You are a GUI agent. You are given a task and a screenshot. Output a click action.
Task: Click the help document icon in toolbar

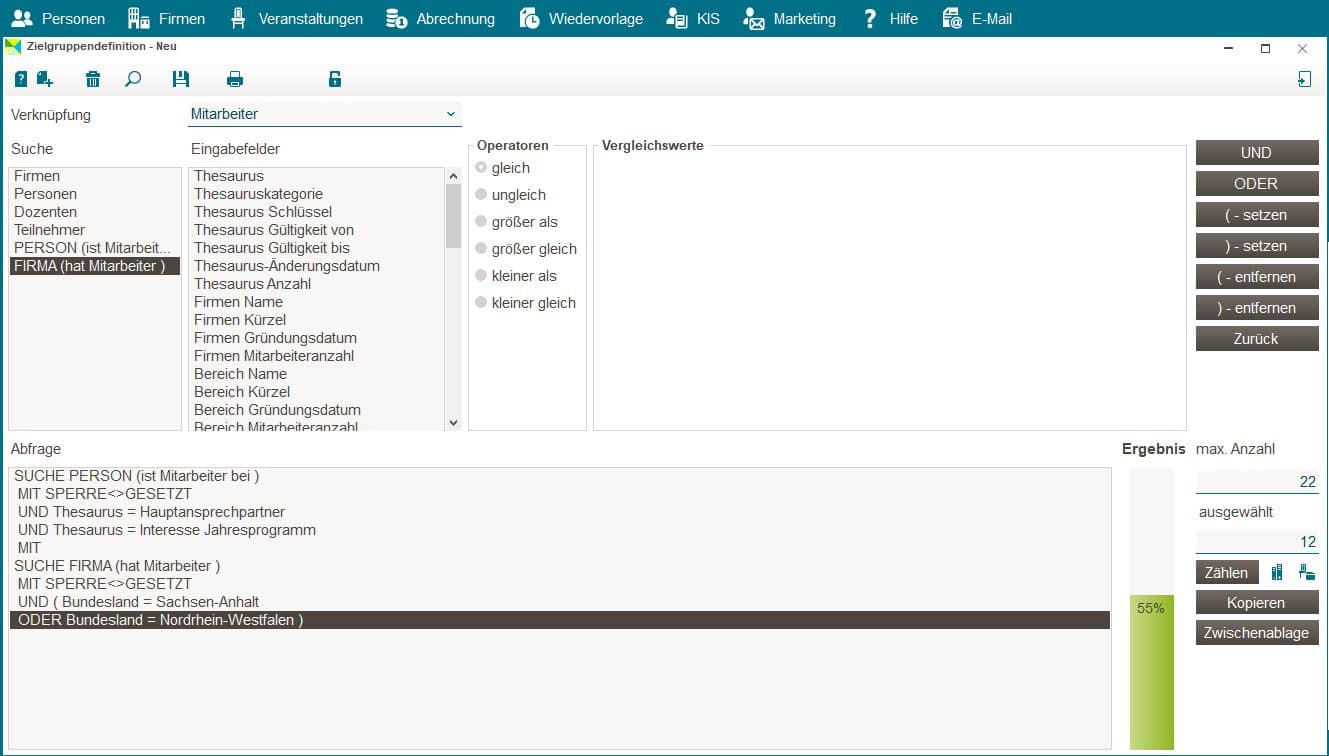pyautogui.click(x=21, y=79)
